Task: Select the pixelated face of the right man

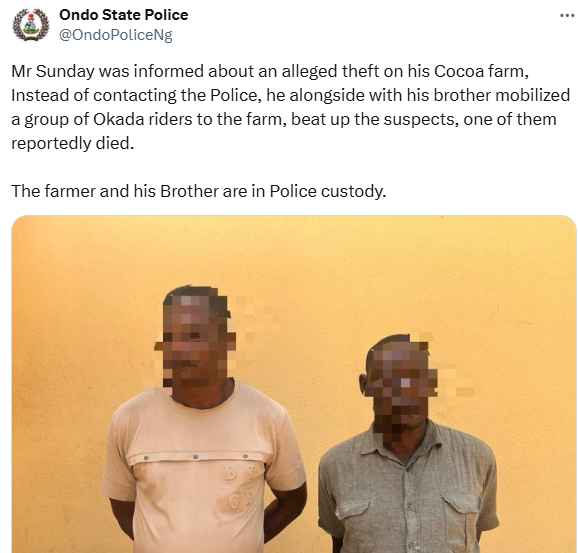Action: pos(401,385)
